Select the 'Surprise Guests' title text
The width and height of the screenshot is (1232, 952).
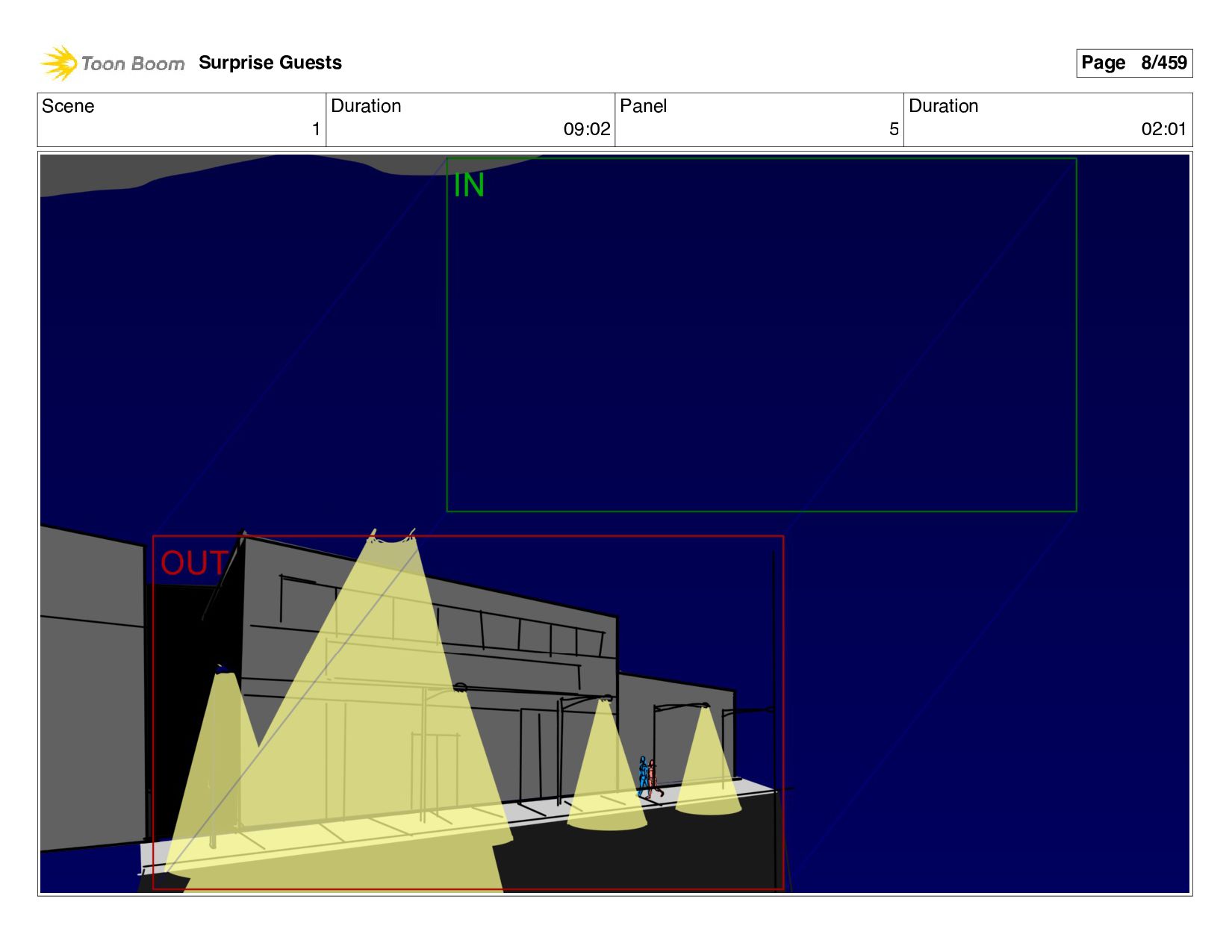[x=270, y=63]
